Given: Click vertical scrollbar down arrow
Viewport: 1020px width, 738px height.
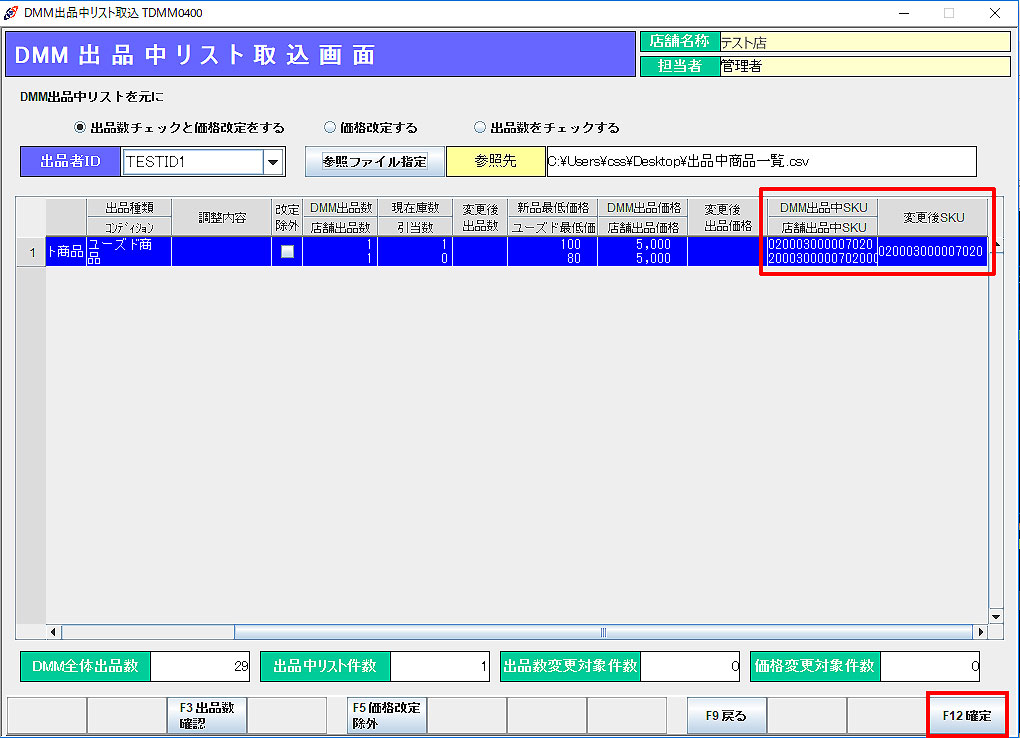Looking at the screenshot, I should [x=995, y=616].
